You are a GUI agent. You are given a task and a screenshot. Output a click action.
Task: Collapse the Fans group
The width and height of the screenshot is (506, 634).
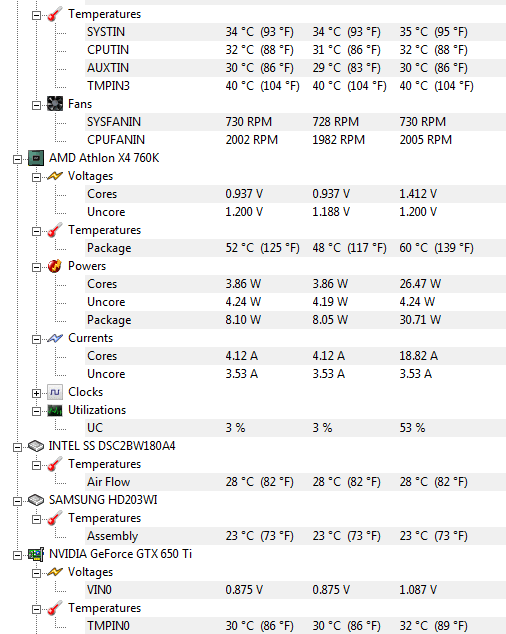36,105
